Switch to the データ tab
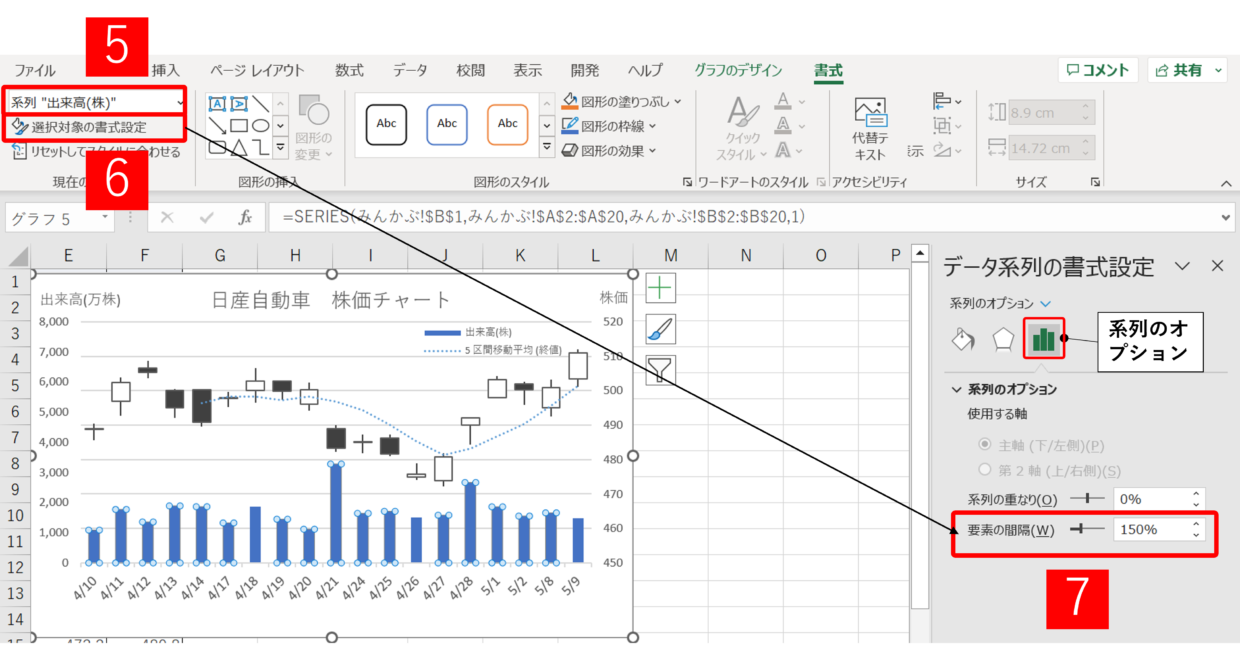Screen dimensions: 1240x662 410,70
